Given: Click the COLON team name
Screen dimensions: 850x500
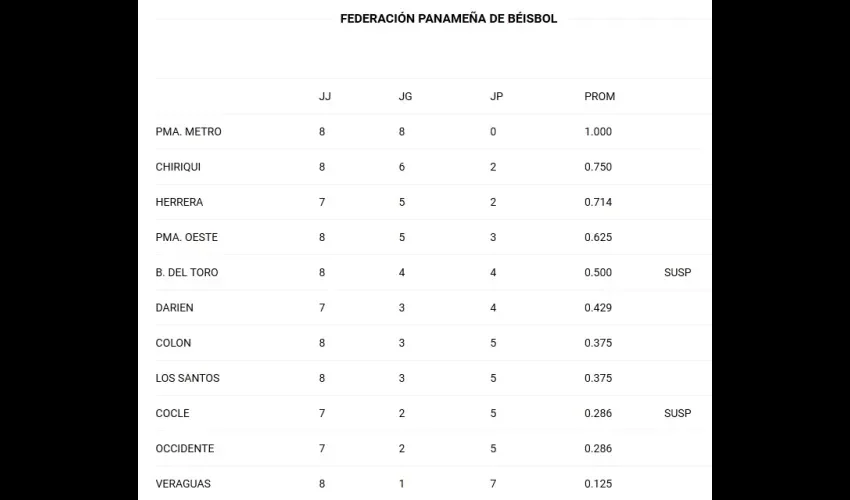Looking at the screenshot, I should tap(173, 343).
